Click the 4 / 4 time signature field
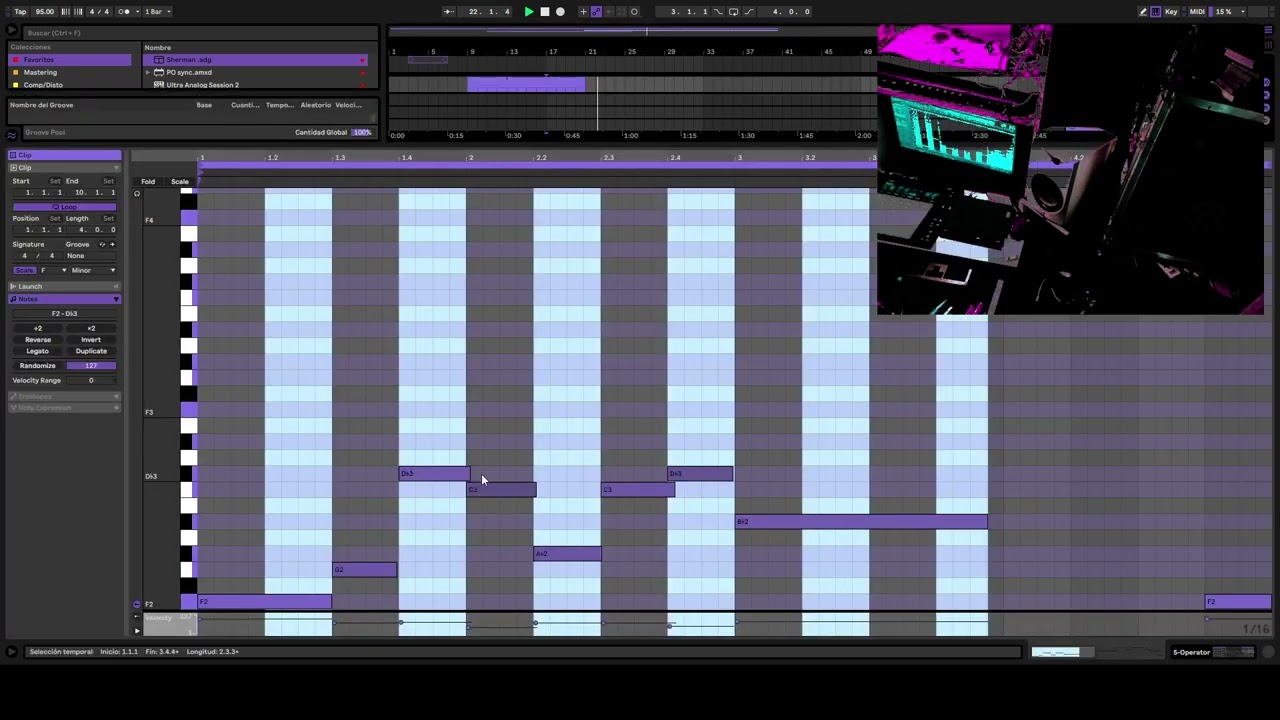This screenshot has width=1280, height=720. (99, 12)
